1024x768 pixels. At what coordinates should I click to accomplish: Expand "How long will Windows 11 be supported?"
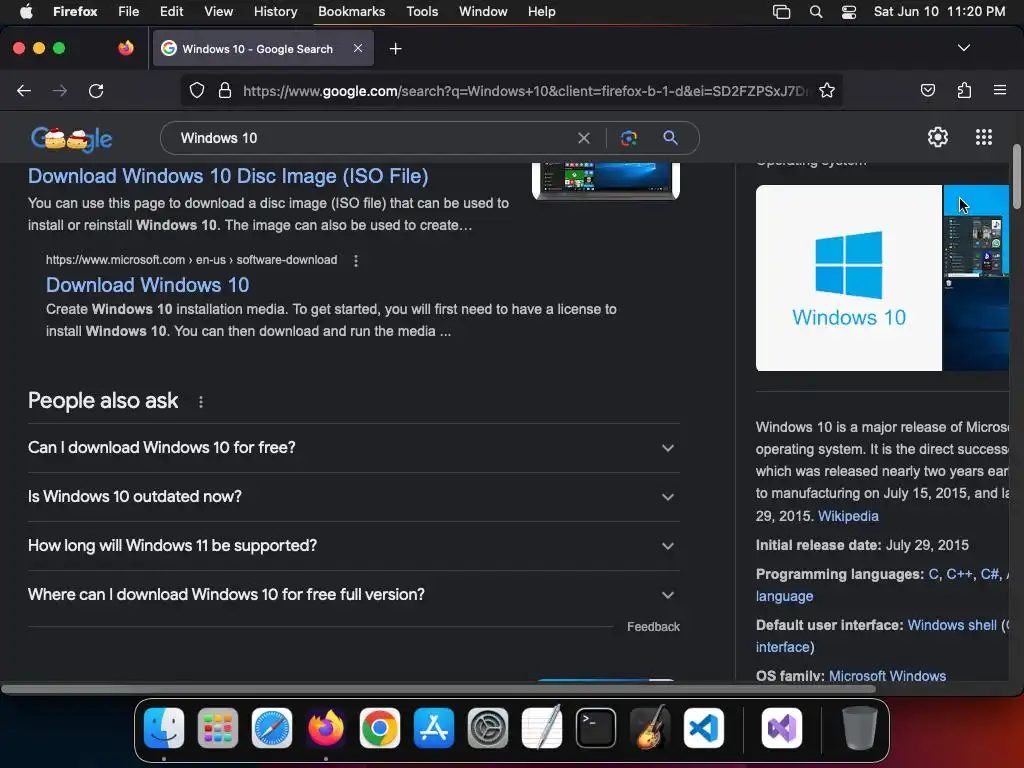pyautogui.click(x=353, y=546)
